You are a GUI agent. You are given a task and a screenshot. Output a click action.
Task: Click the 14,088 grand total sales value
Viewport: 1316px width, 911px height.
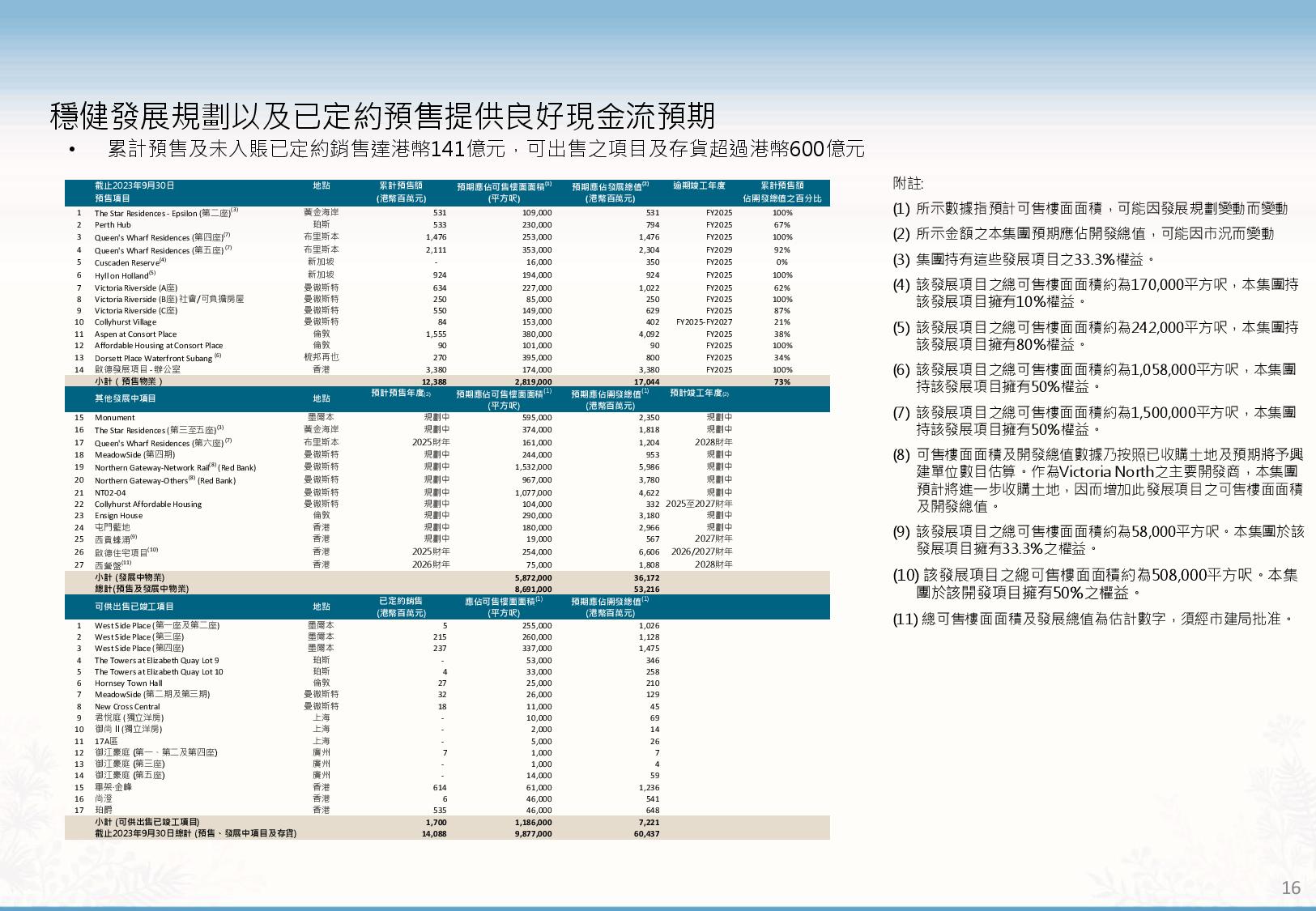pyautogui.click(x=434, y=833)
